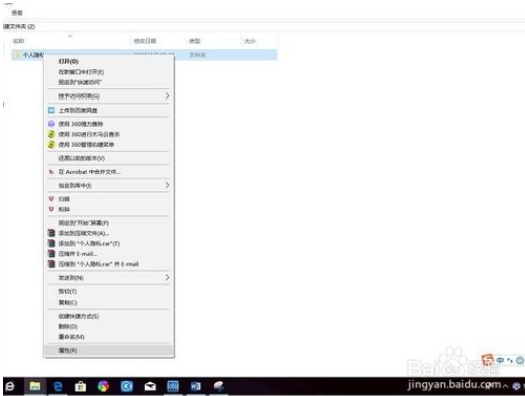Click the 360 trojan cloud scan icon

click(x=51, y=134)
